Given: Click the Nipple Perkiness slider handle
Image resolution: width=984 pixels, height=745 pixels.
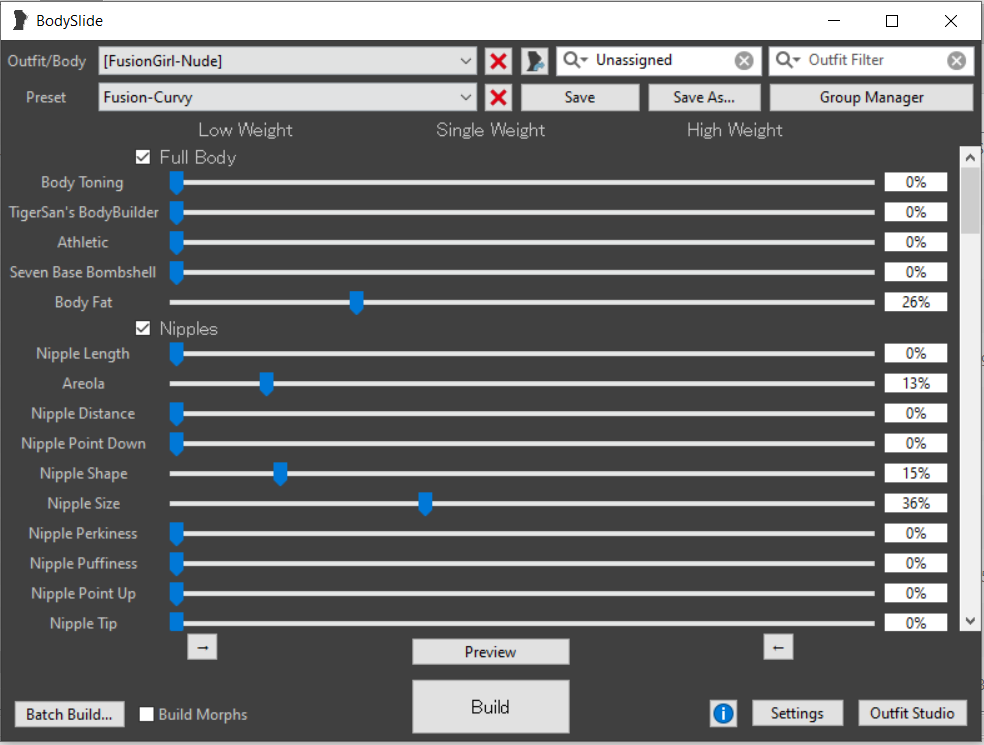Looking at the screenshot, I should pos(176,533).
